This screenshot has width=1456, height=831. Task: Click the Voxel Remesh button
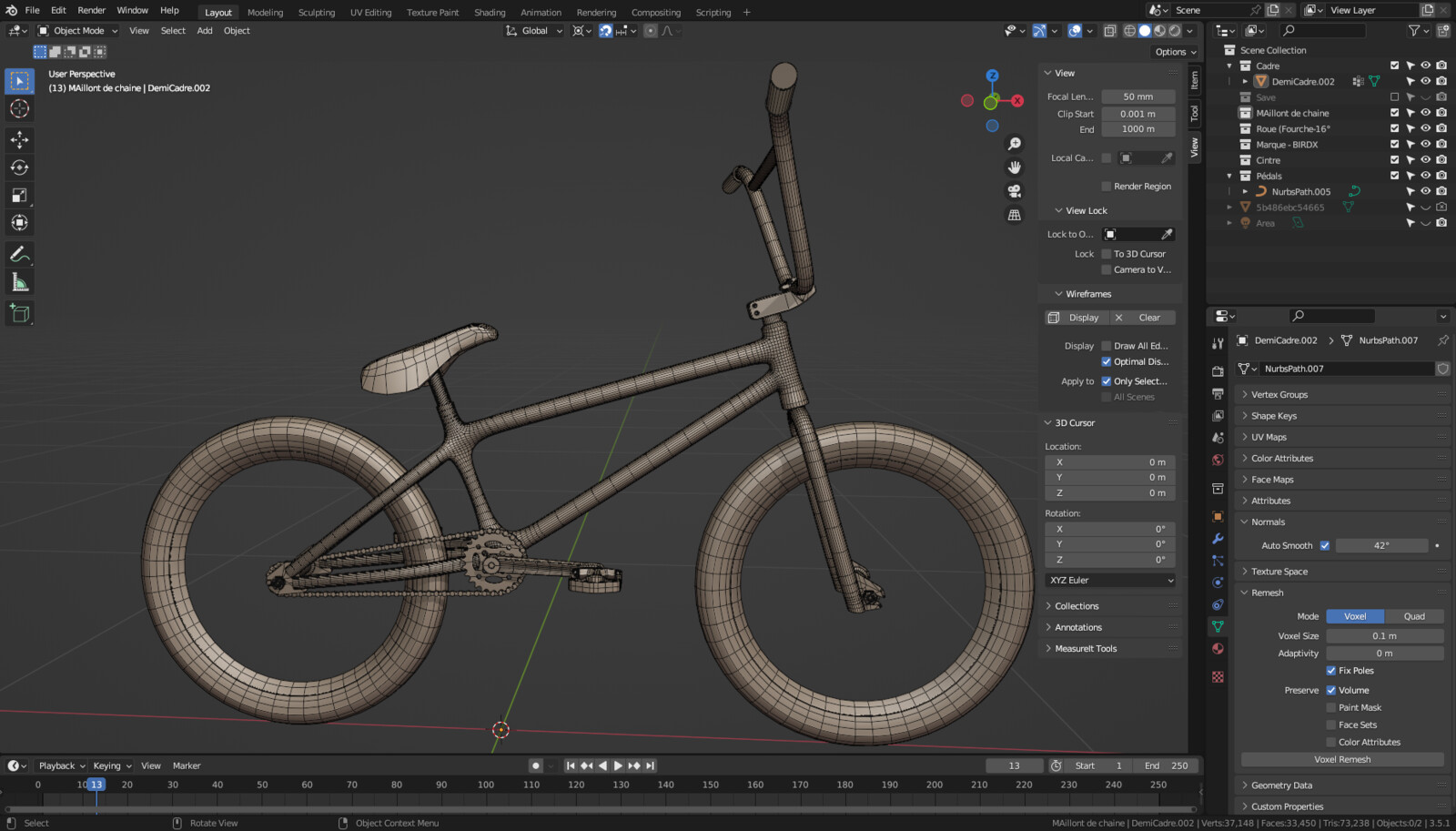tap(1340, 759)
